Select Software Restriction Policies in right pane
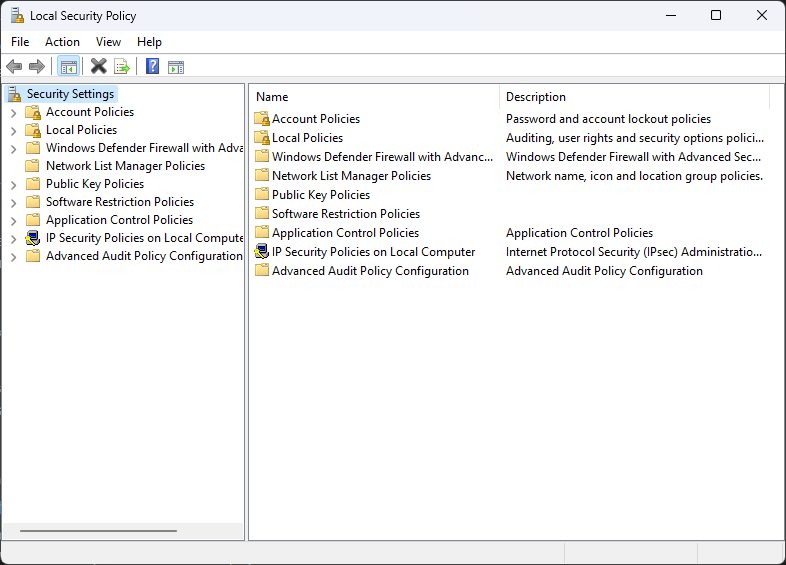786x565 pixels. pyautogui.click(x=345, y=214)
